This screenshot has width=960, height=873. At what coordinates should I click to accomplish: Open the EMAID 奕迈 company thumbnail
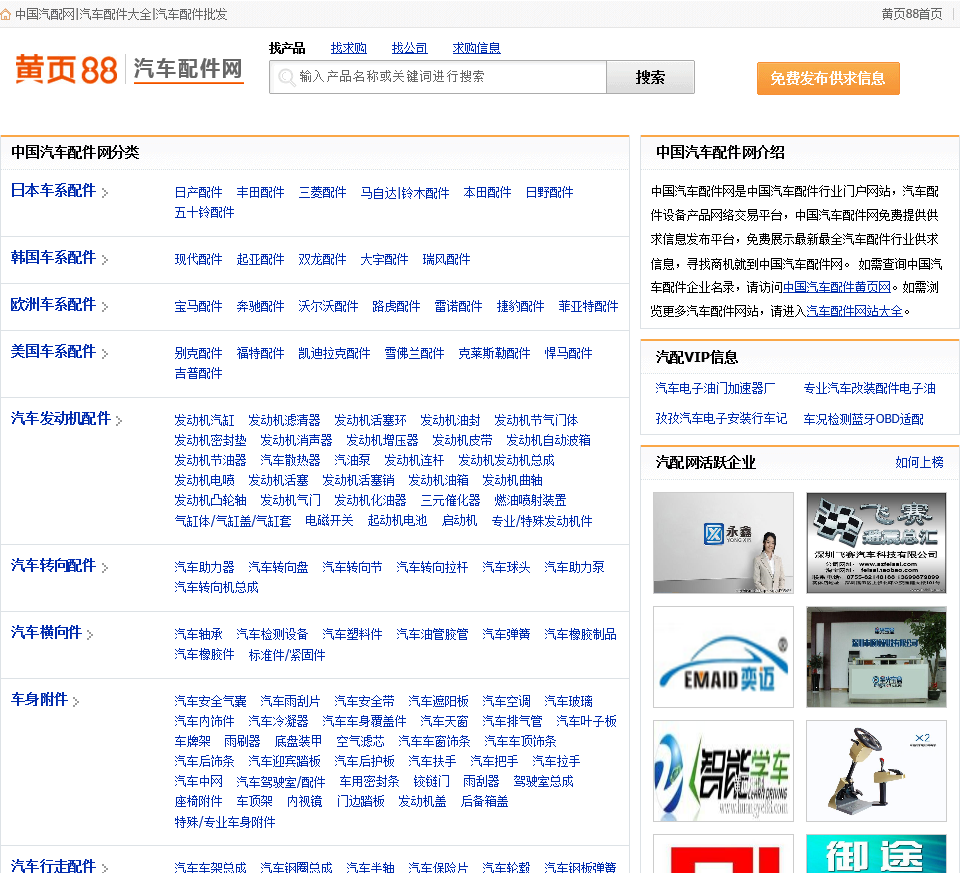point(723,657)
